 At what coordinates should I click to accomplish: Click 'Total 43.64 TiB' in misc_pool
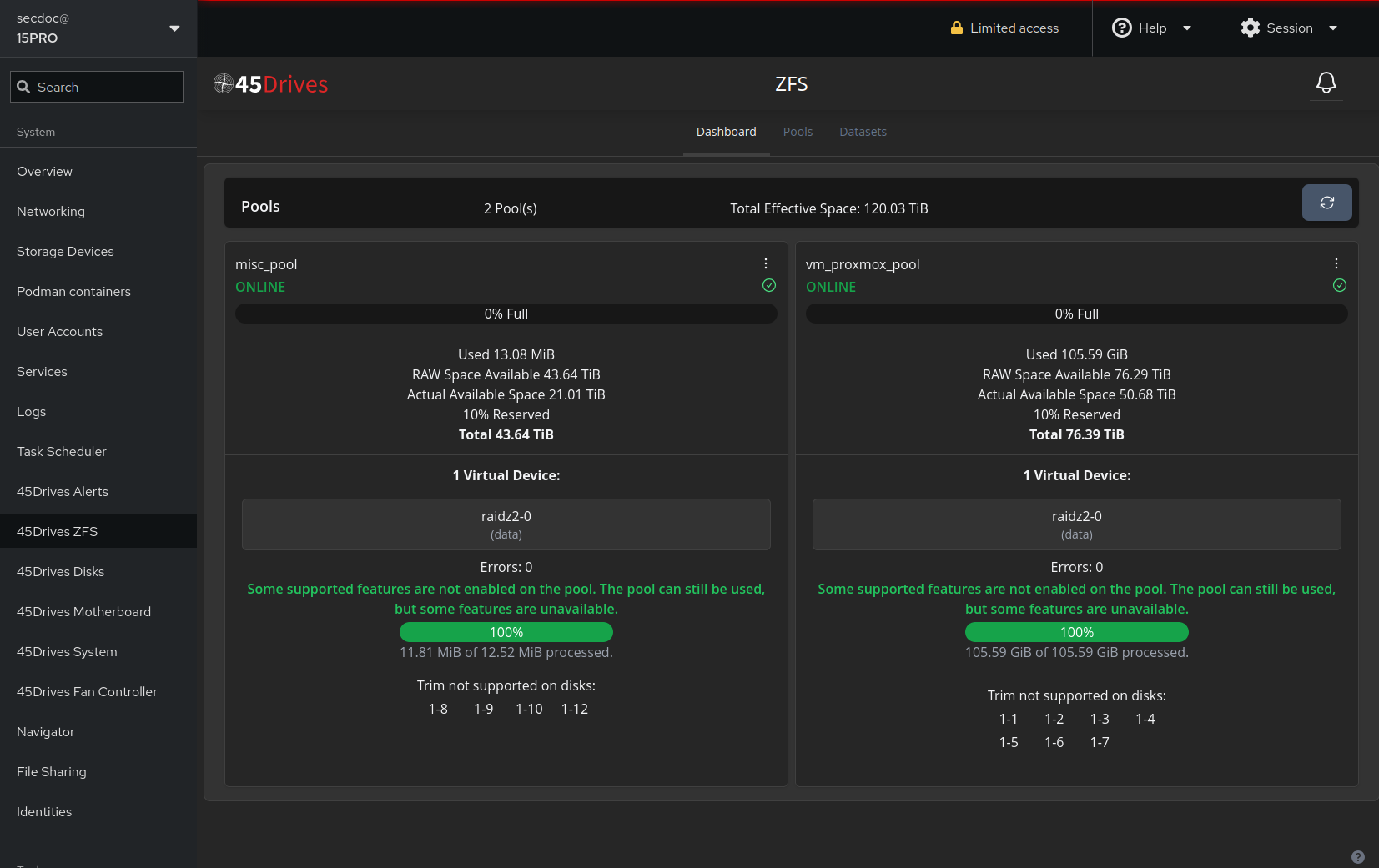(x=506, y=434)
